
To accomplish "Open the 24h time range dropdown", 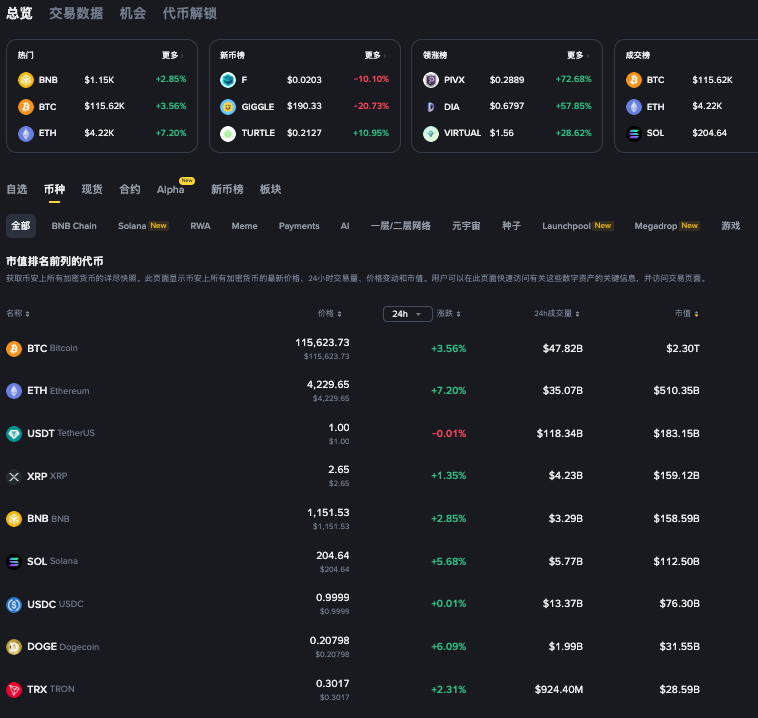I will [x=407, y=314].
